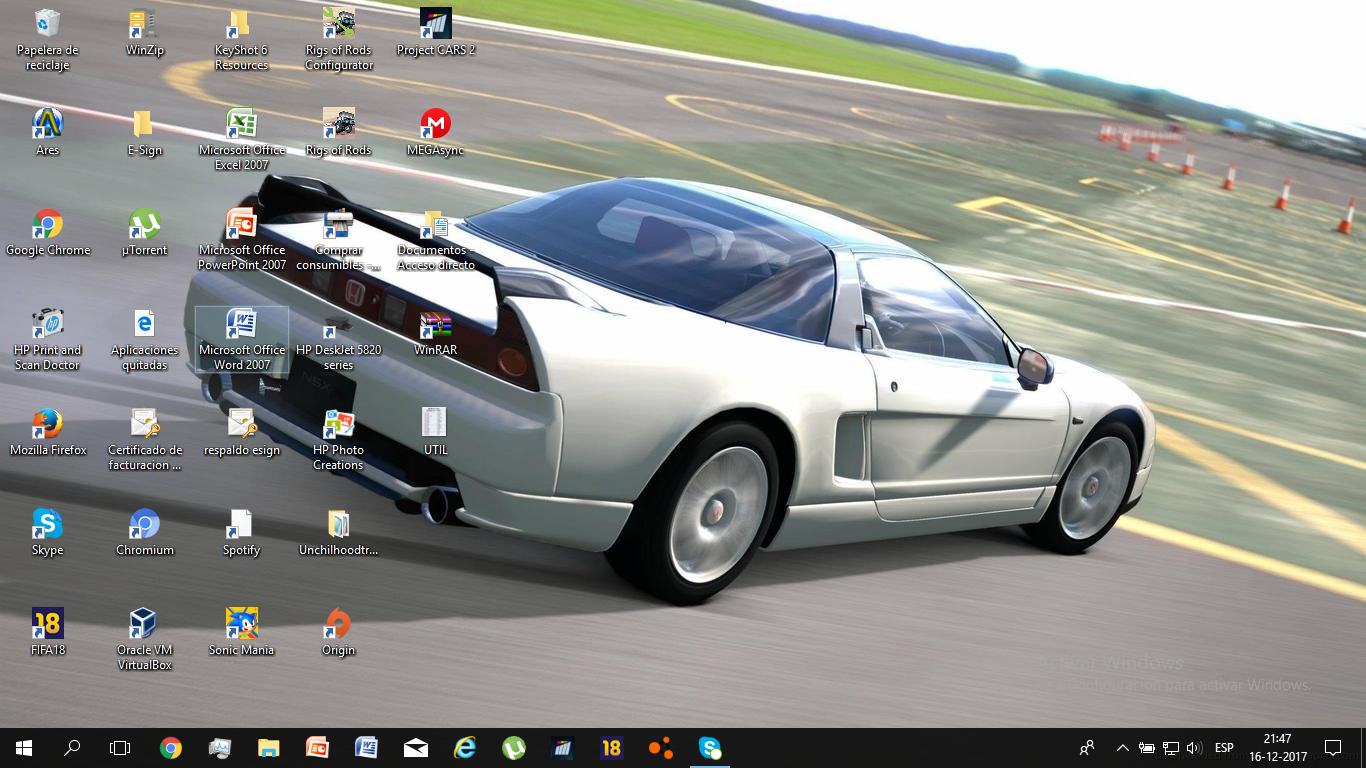
Task: Check the battery status tray icon
Action: pos(1146,748)
